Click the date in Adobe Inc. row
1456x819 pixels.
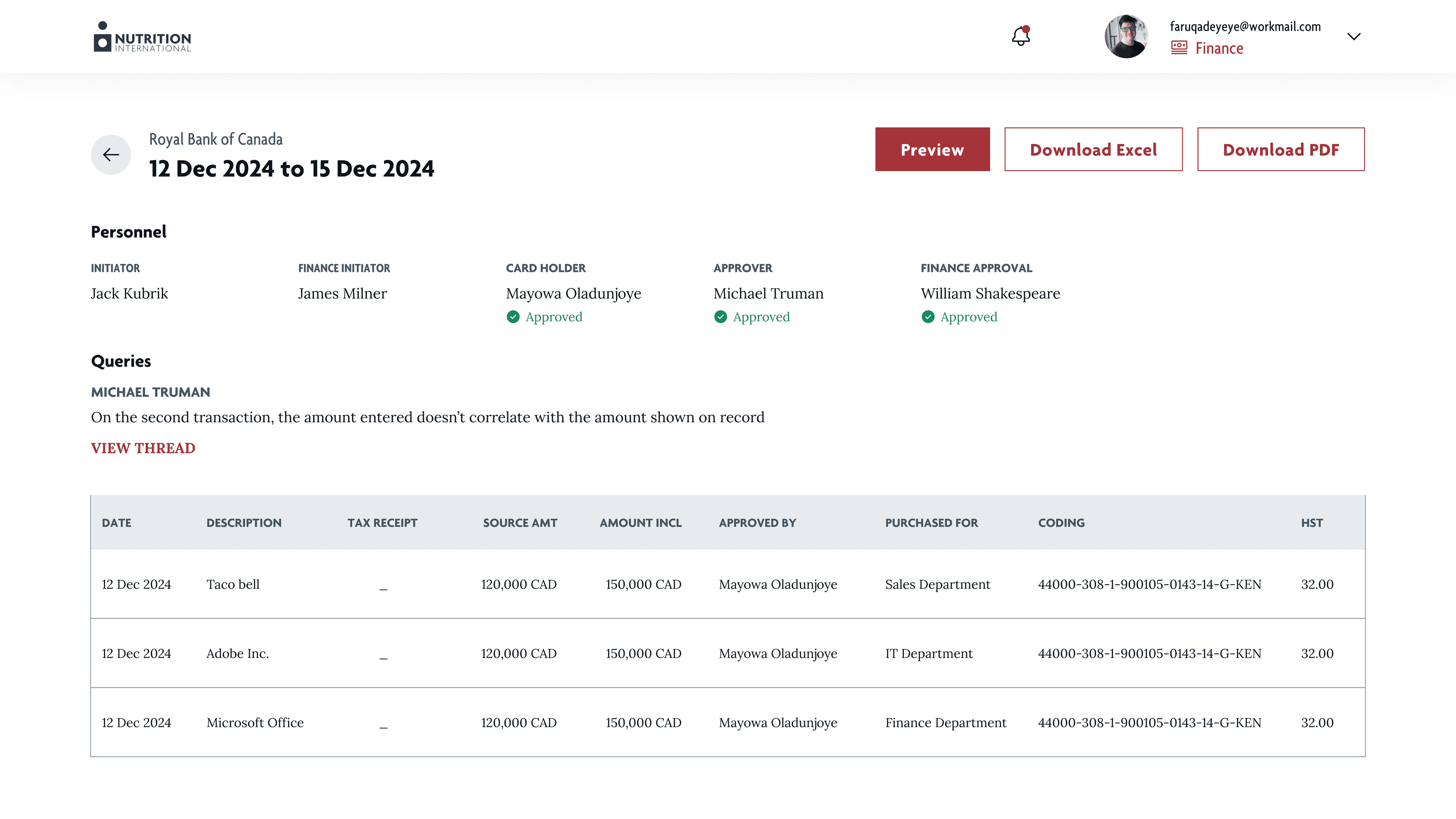pyautogui.click(x=136, y=653)
